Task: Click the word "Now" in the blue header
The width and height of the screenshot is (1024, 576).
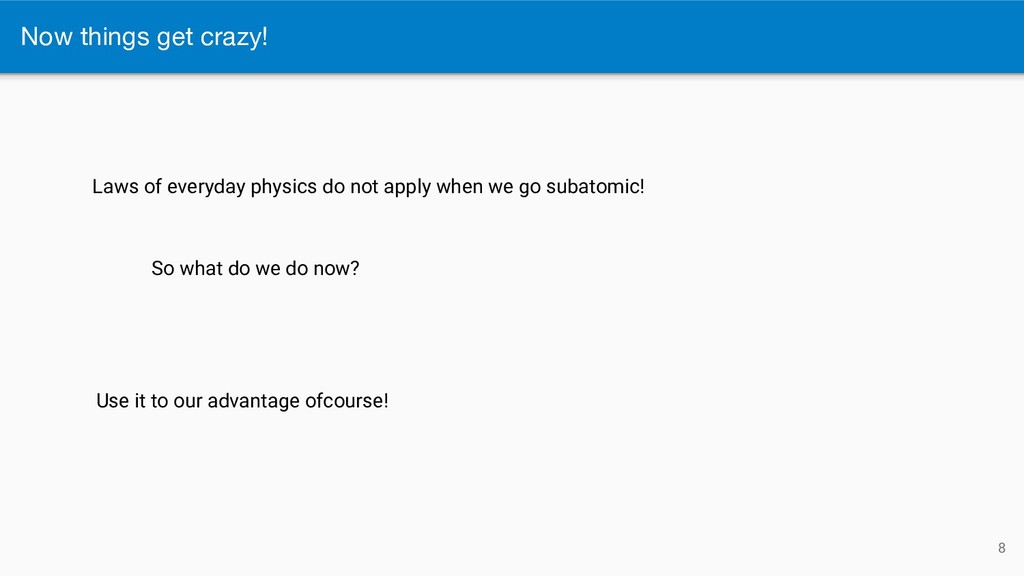Action: point(42,37)
